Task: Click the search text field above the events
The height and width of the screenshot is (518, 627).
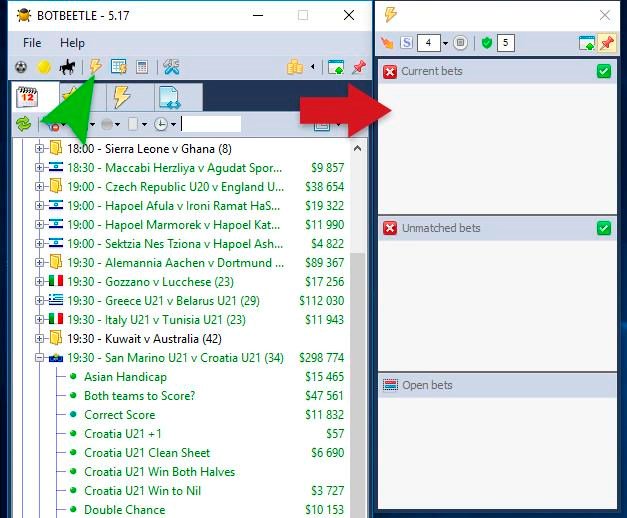Action: pyautogui.click(x=211, y=124)
